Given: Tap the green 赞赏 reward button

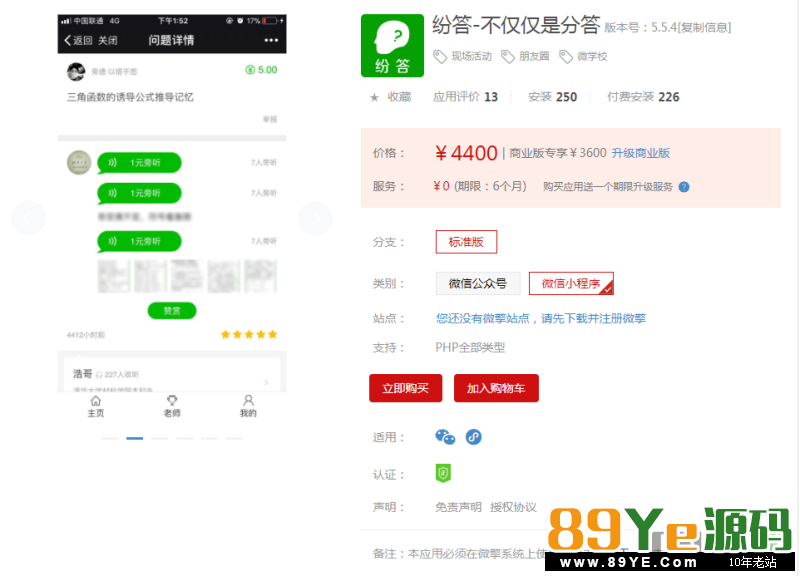Looking at the screenshot, I should (172, 311).
